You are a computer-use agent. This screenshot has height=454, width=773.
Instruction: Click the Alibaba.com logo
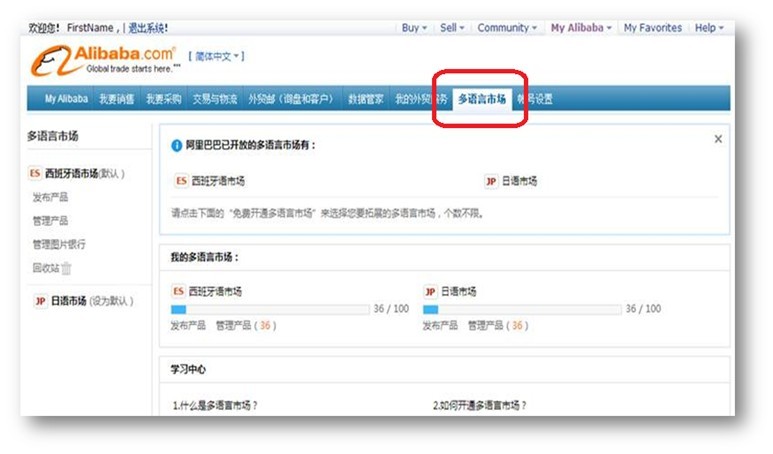(x=105, y=60)
